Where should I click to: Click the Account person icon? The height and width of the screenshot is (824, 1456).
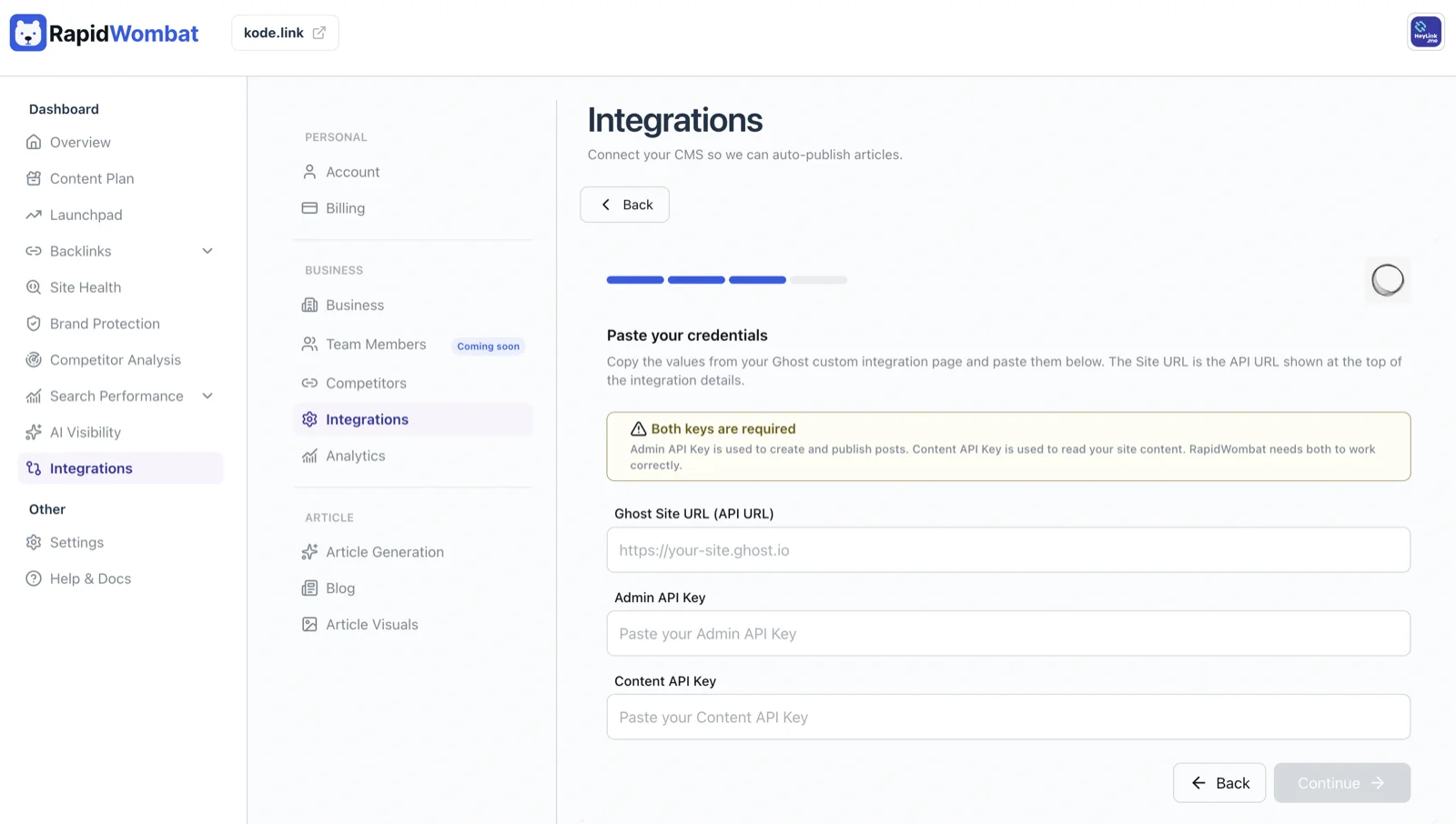coord(309,172)
